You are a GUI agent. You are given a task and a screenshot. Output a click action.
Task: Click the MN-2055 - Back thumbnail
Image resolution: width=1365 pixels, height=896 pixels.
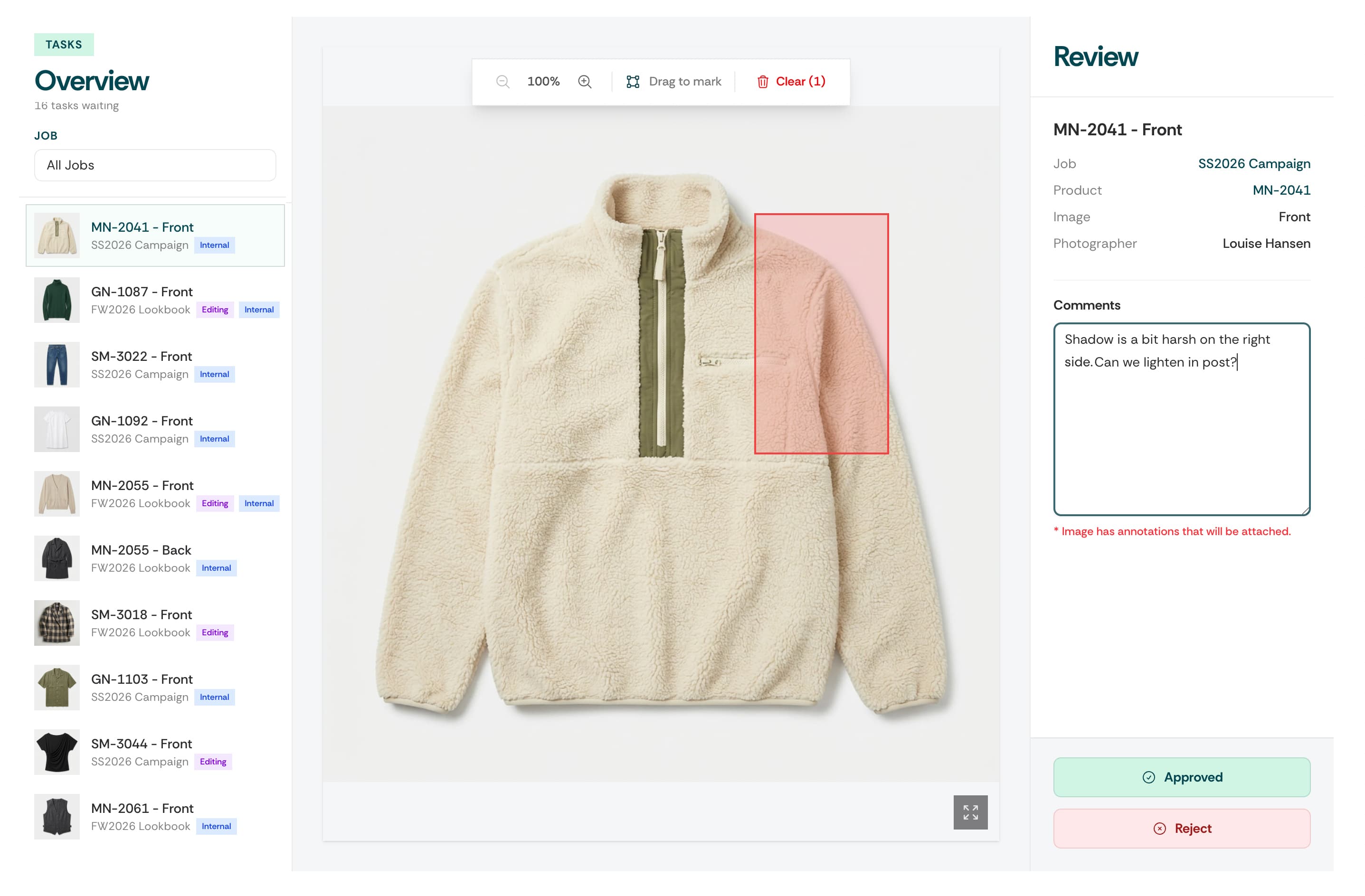pyautogui.click(x=57, y=558)
